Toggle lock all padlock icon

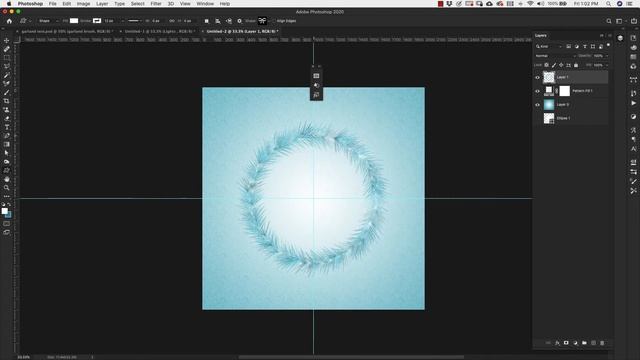click(576, 65)
